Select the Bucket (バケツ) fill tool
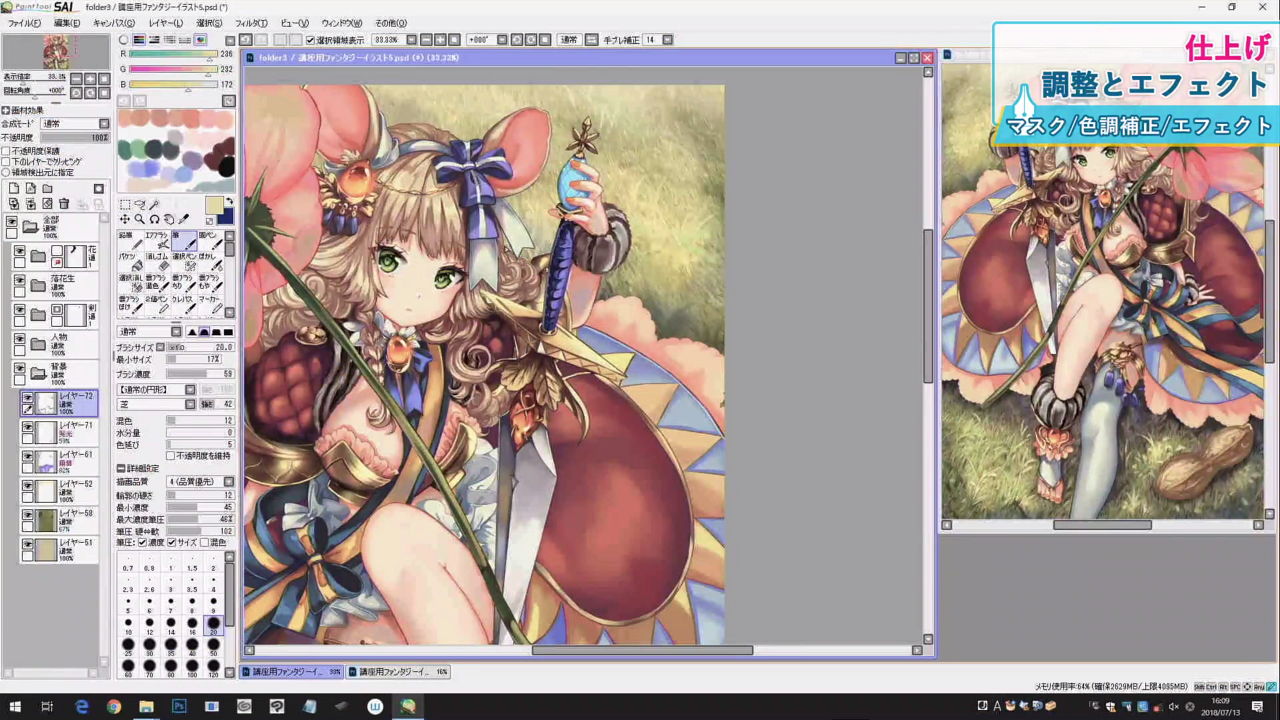The width and height of the screenshot is (1280, 720). [129, 262]
